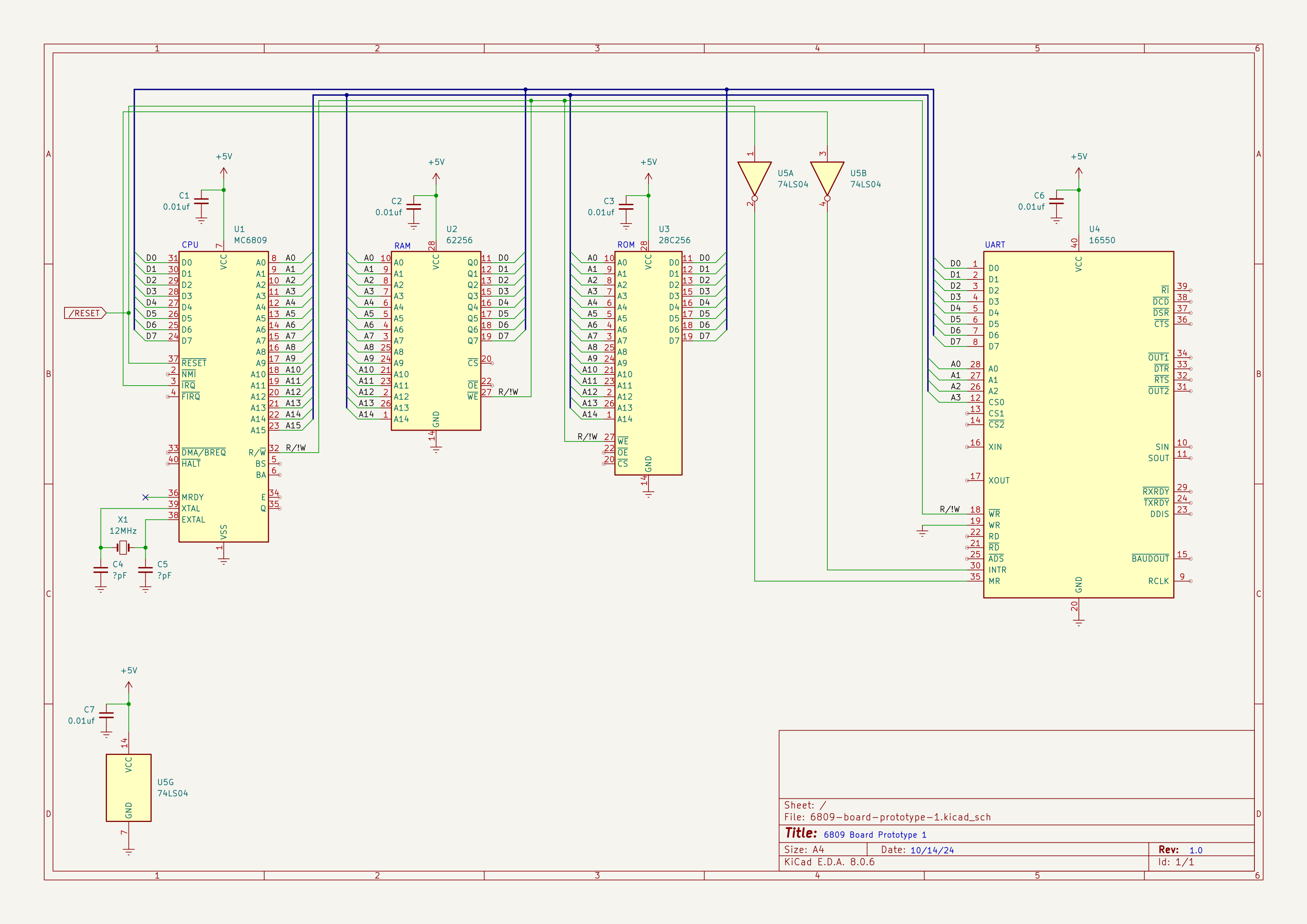The width and height of the screenshot is (1307, 924).
Task: Click the U2 62256 RAM chip body
Action: tap(436, 341)
